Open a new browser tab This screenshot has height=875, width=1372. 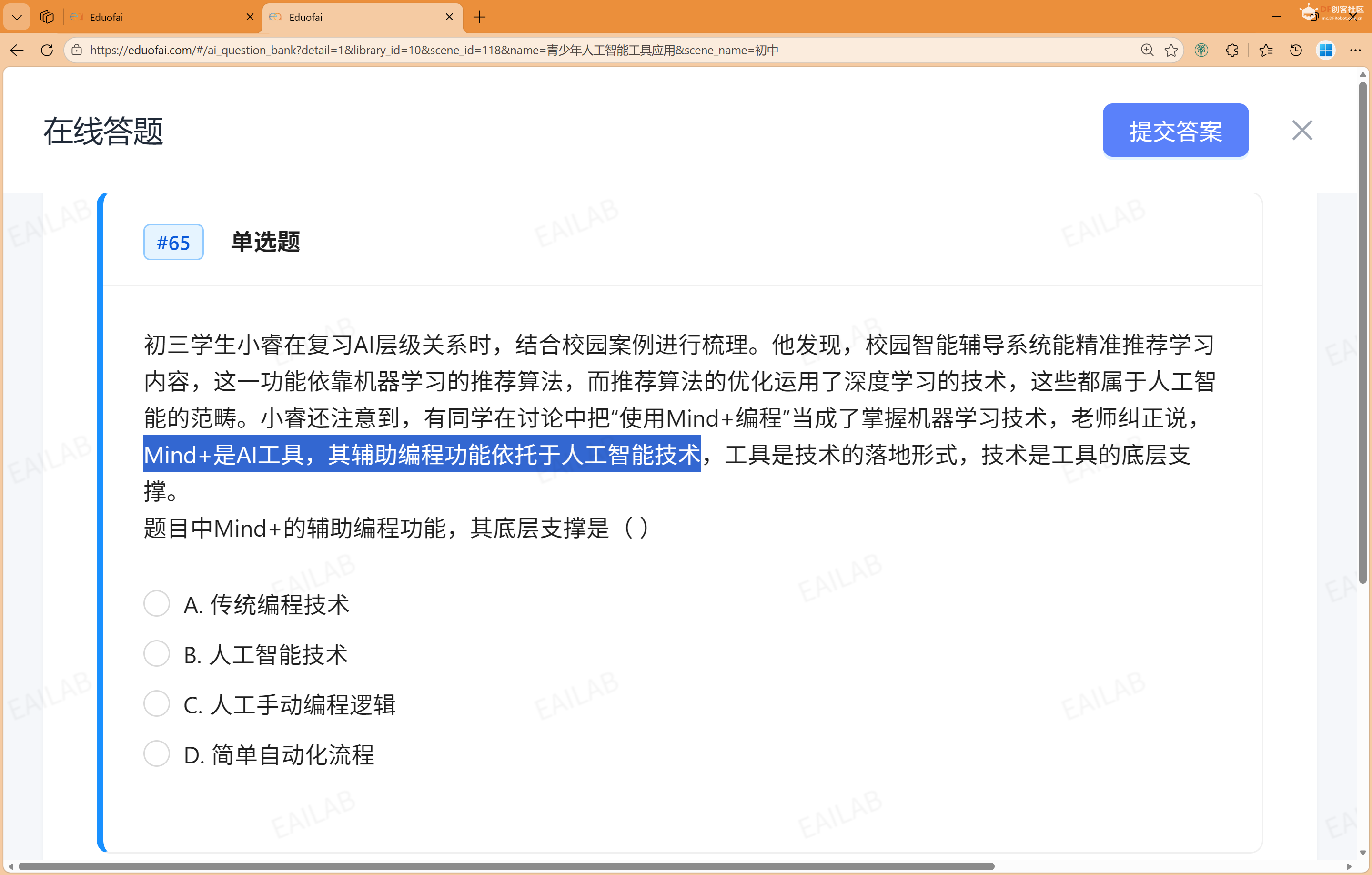[479, 18]
